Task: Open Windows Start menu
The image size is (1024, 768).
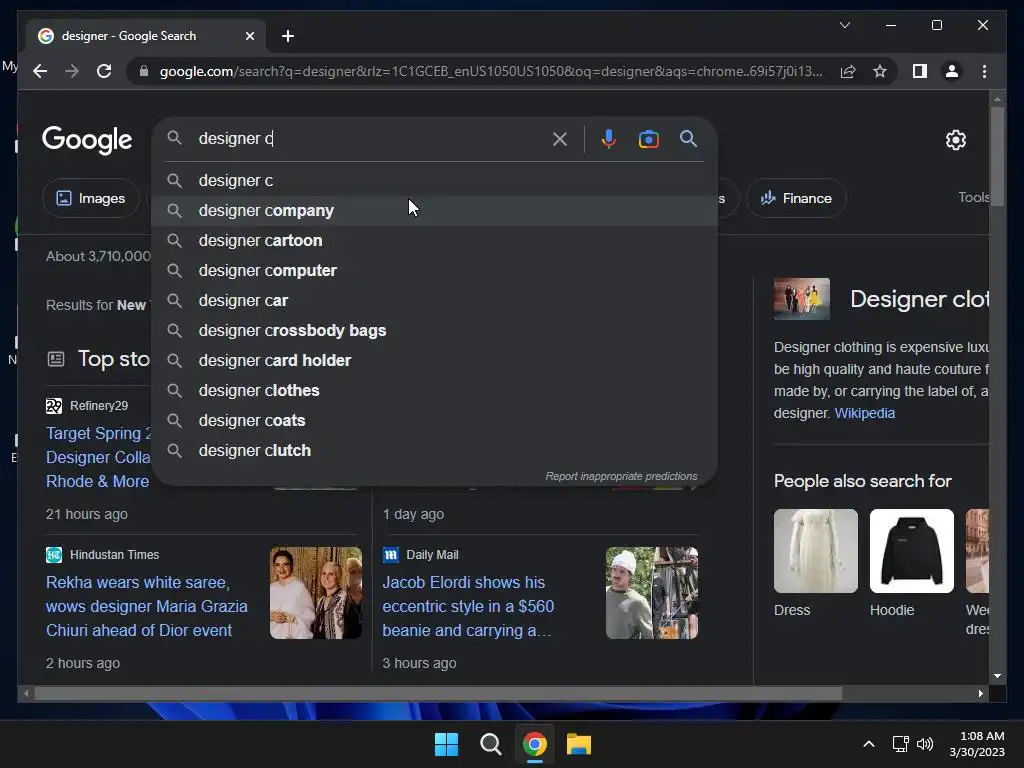Action: click(447, 744)
